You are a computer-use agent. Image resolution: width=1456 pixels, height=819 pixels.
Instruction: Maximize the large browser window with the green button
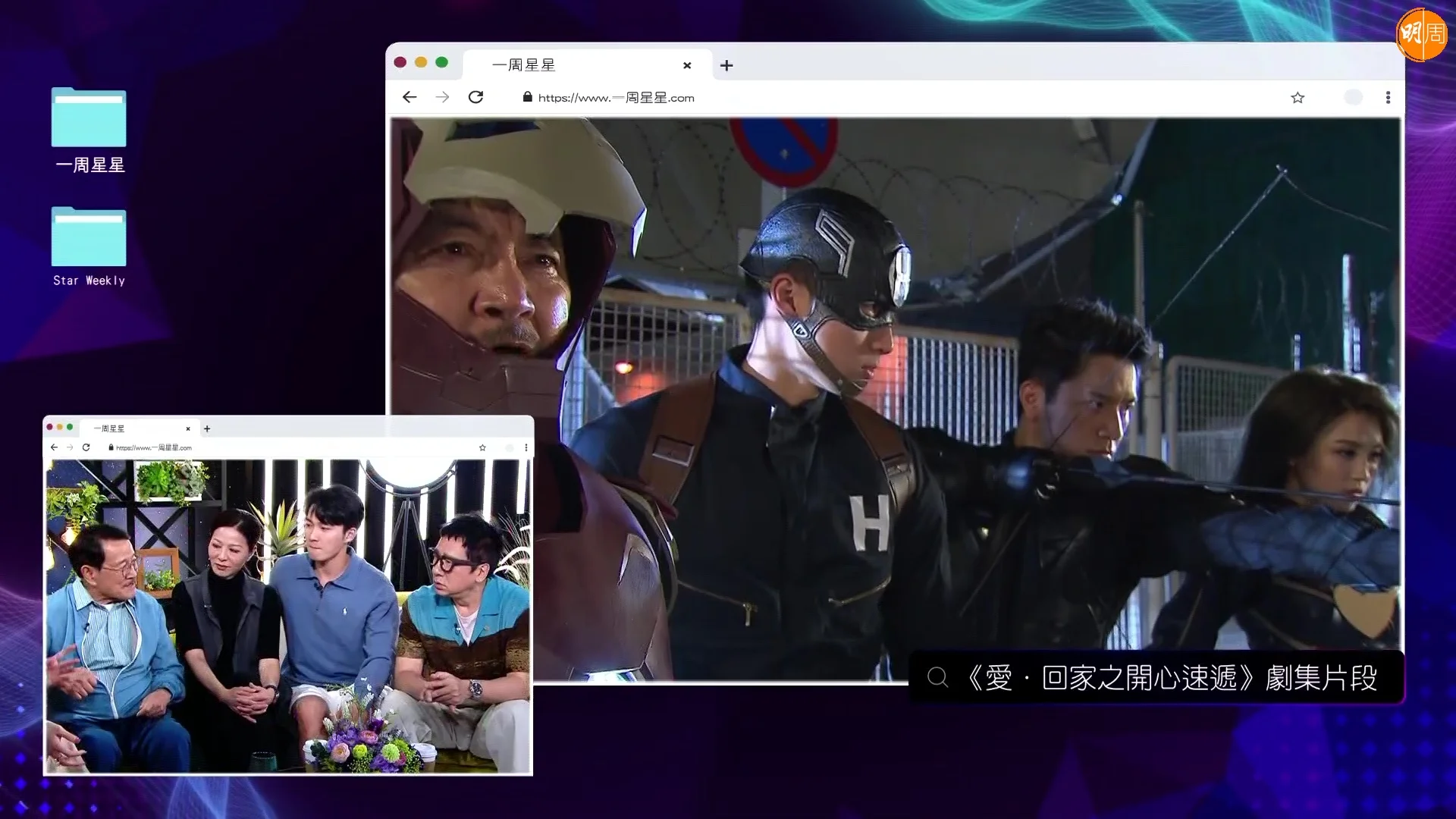point(442,62)
